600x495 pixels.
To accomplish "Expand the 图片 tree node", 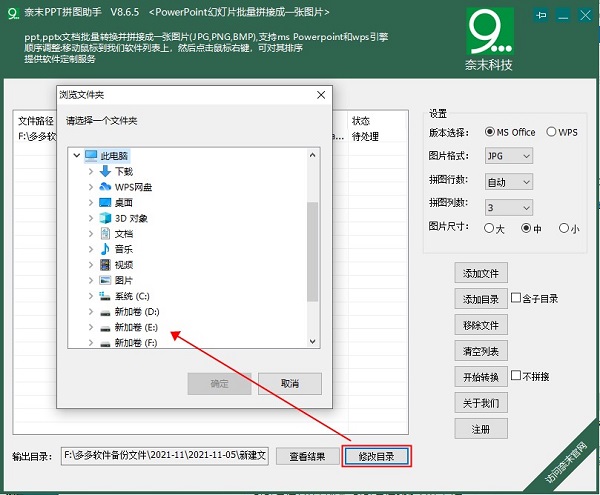I will pos(91,280).
